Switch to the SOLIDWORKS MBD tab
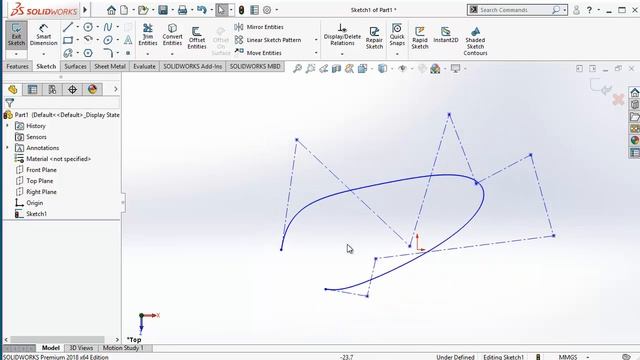The height and width of the screenshot is (360, 640). (255, 66)
